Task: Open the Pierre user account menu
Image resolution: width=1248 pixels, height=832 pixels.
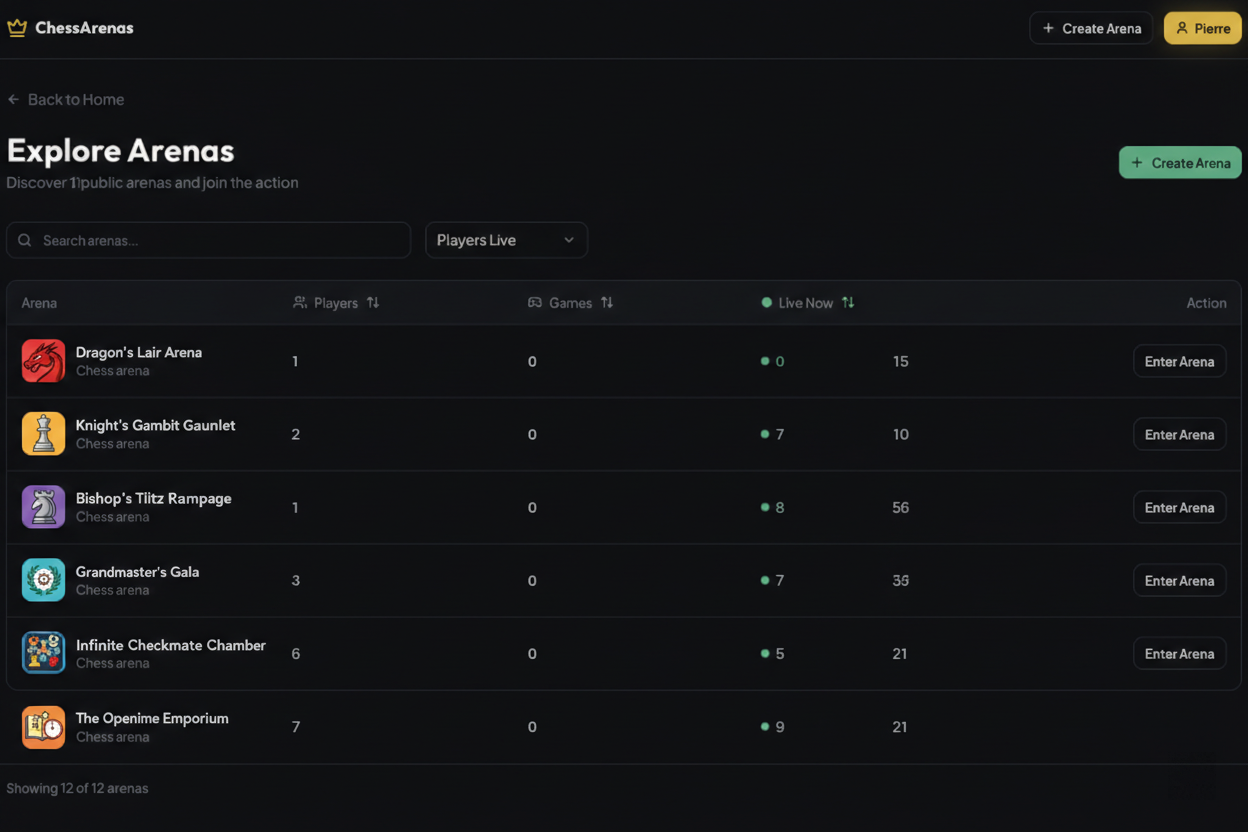Action: pyautogui.click(x=1202, y=28)
